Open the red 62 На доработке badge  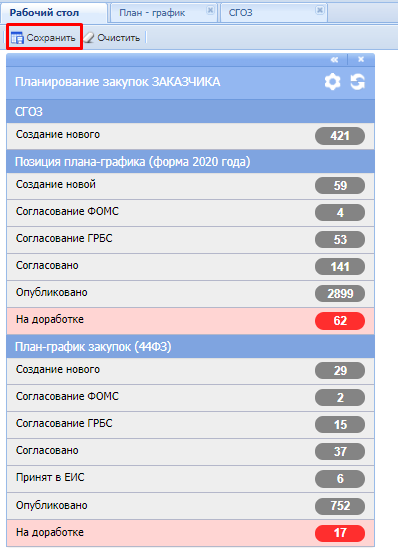pyautogui.click(x=339, y=321)
